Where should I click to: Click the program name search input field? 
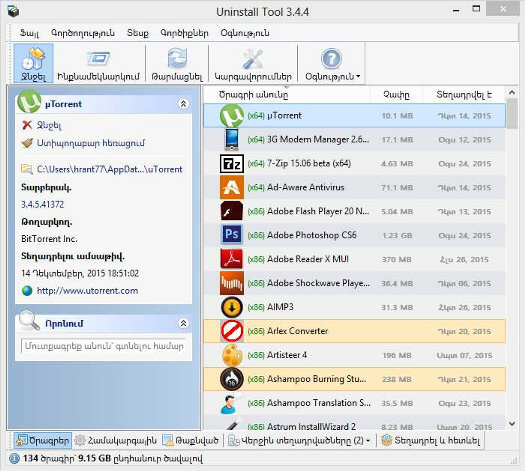coord(103,346)
